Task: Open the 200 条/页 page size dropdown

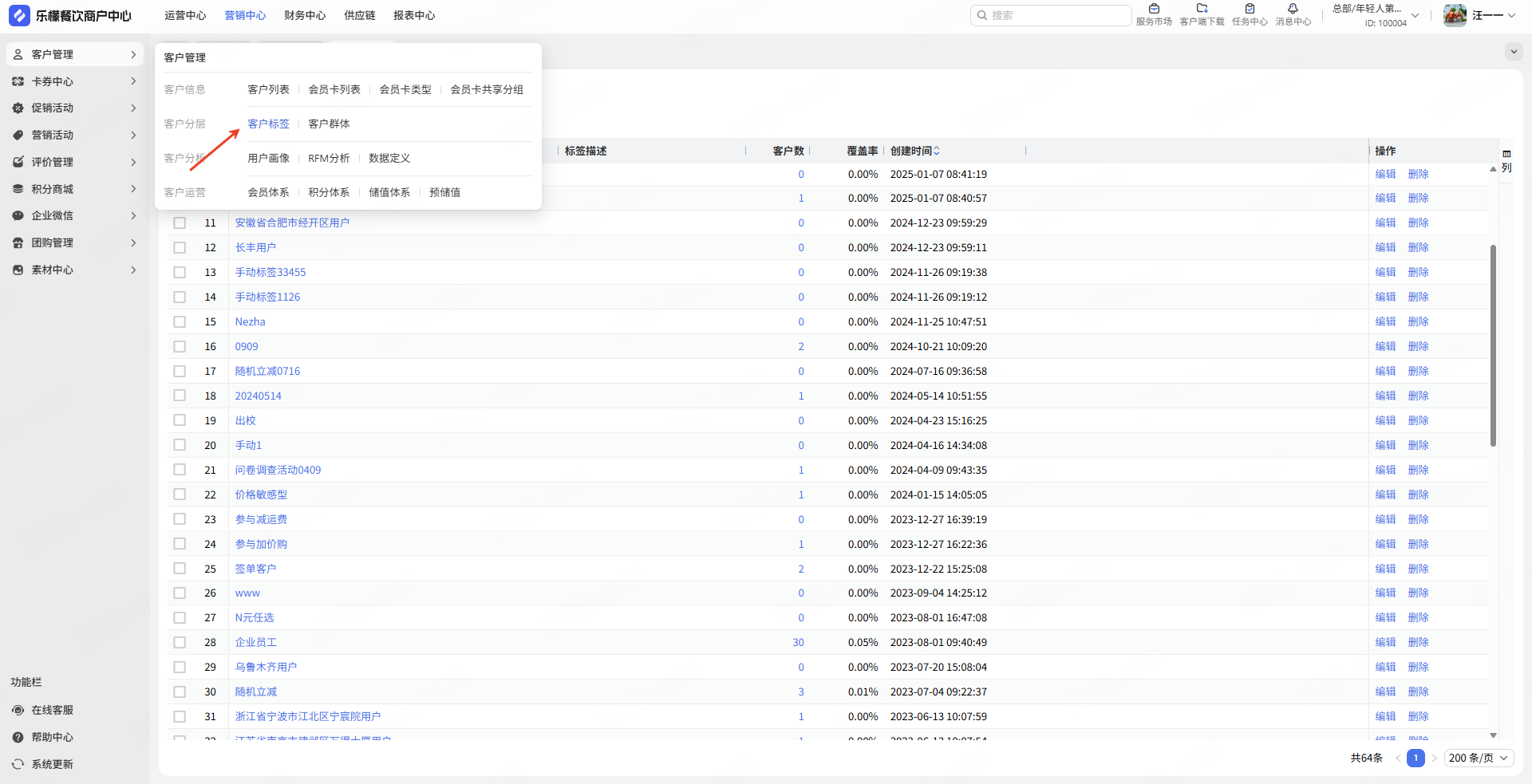Action: pyautogui.click(x=1479, y=758)
